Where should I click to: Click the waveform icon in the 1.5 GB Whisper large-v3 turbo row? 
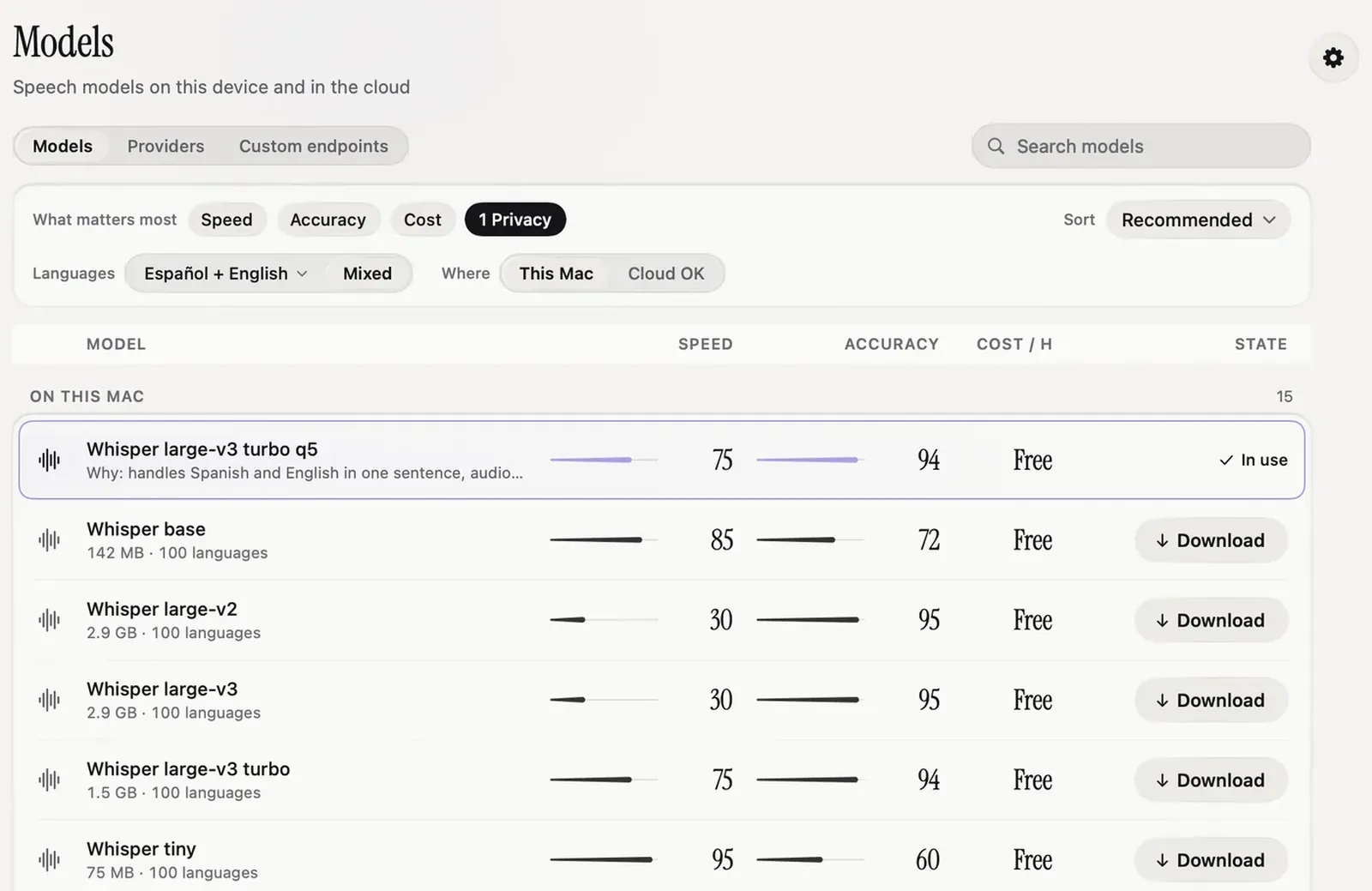coord(50,780)
